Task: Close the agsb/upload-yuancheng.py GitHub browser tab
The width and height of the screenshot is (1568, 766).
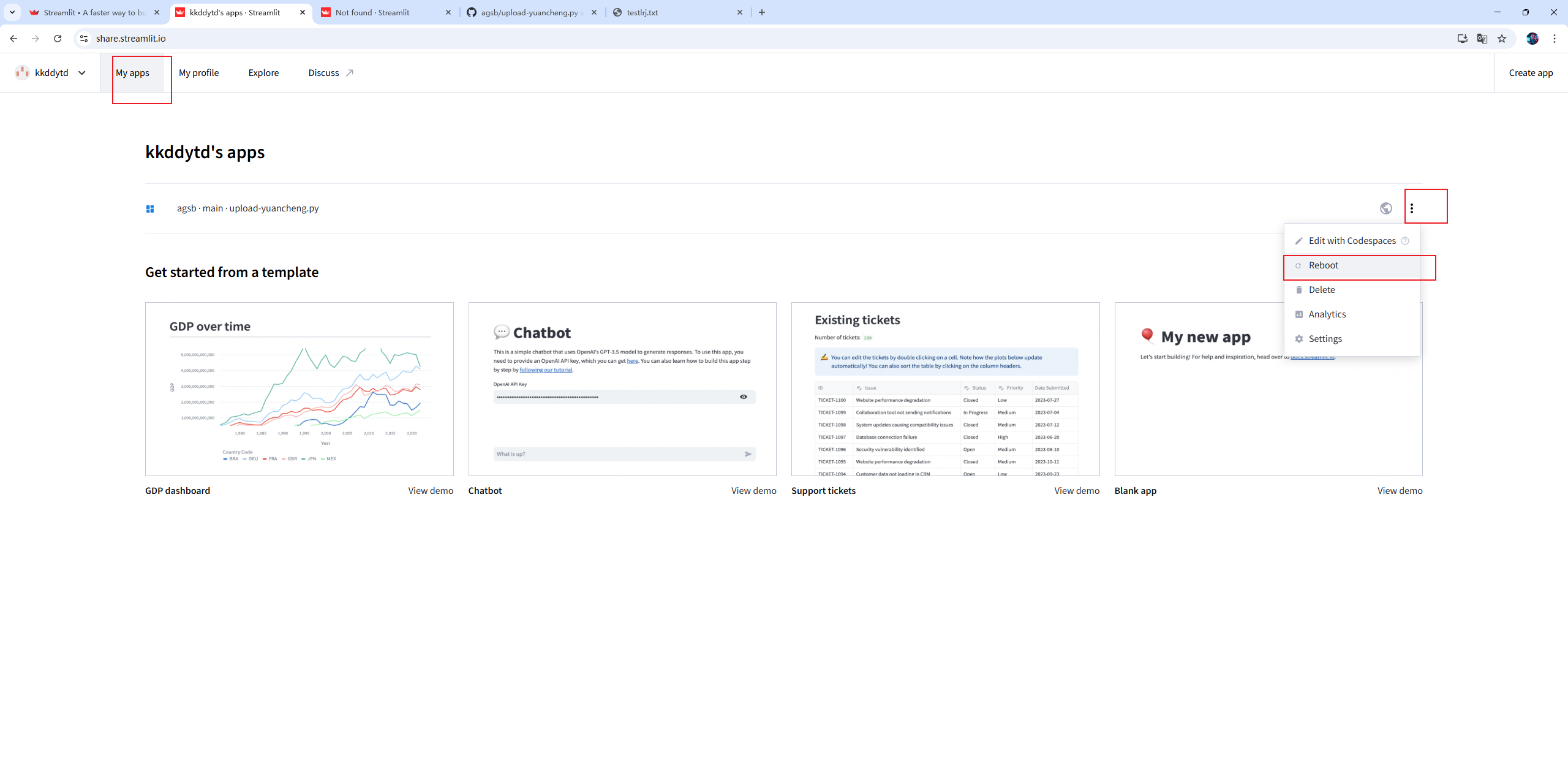Action: point(594,12)
